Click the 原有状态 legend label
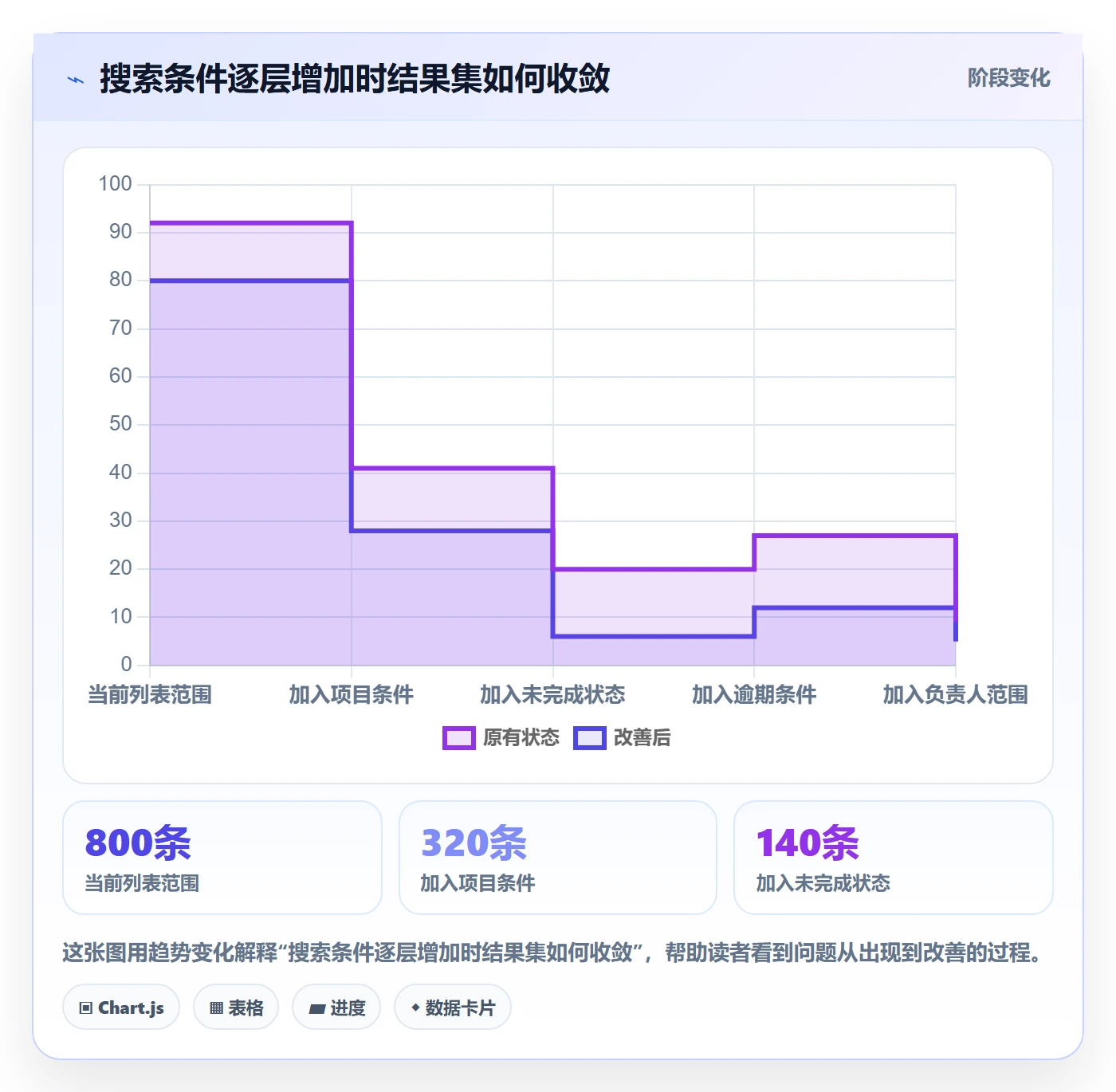Image resolution: width=1116 pixels, height=1092 pixels. (x=521, y=738)
